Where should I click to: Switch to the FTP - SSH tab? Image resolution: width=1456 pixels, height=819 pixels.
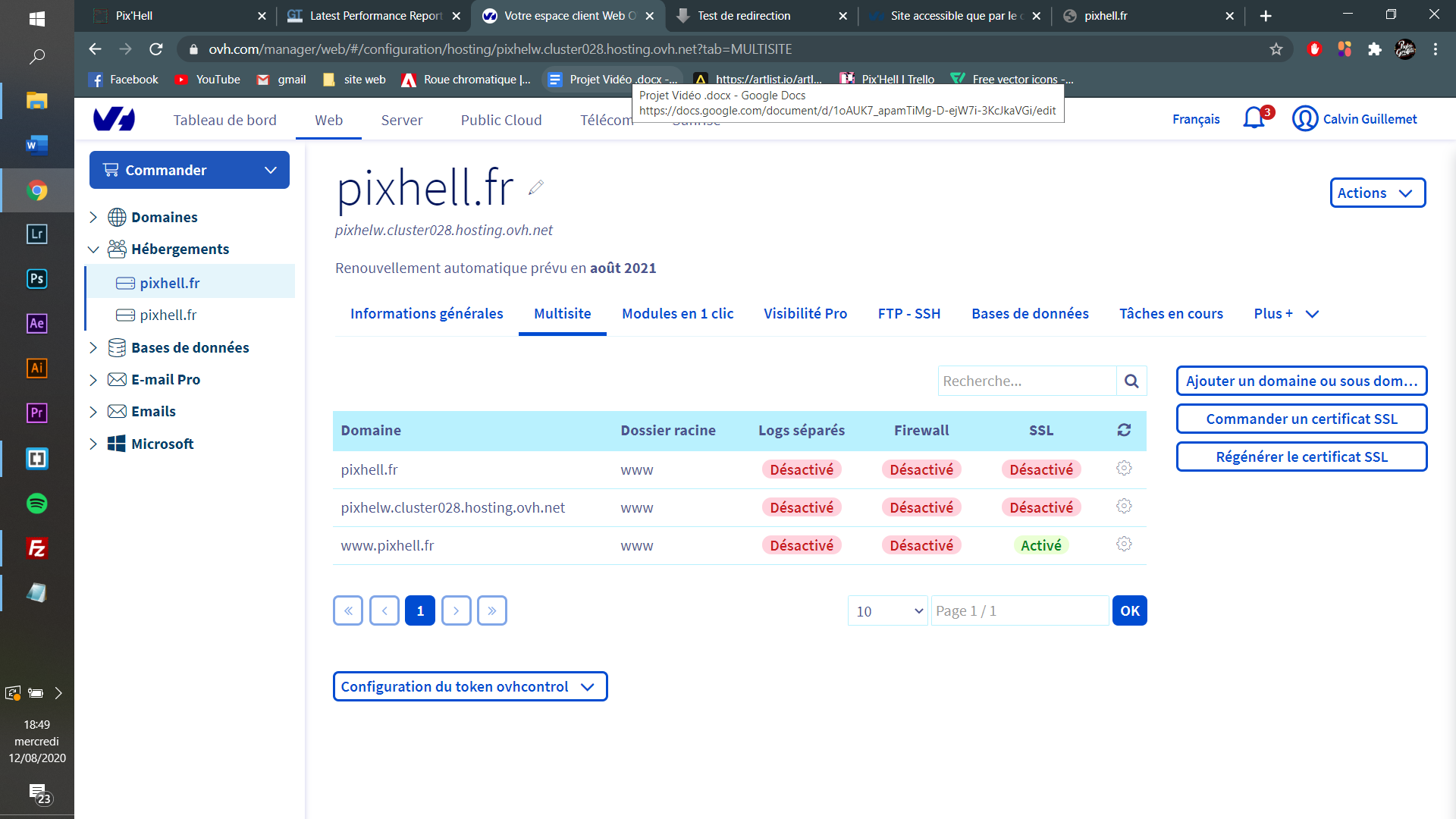pyautogui.click(x=908, y=314)
